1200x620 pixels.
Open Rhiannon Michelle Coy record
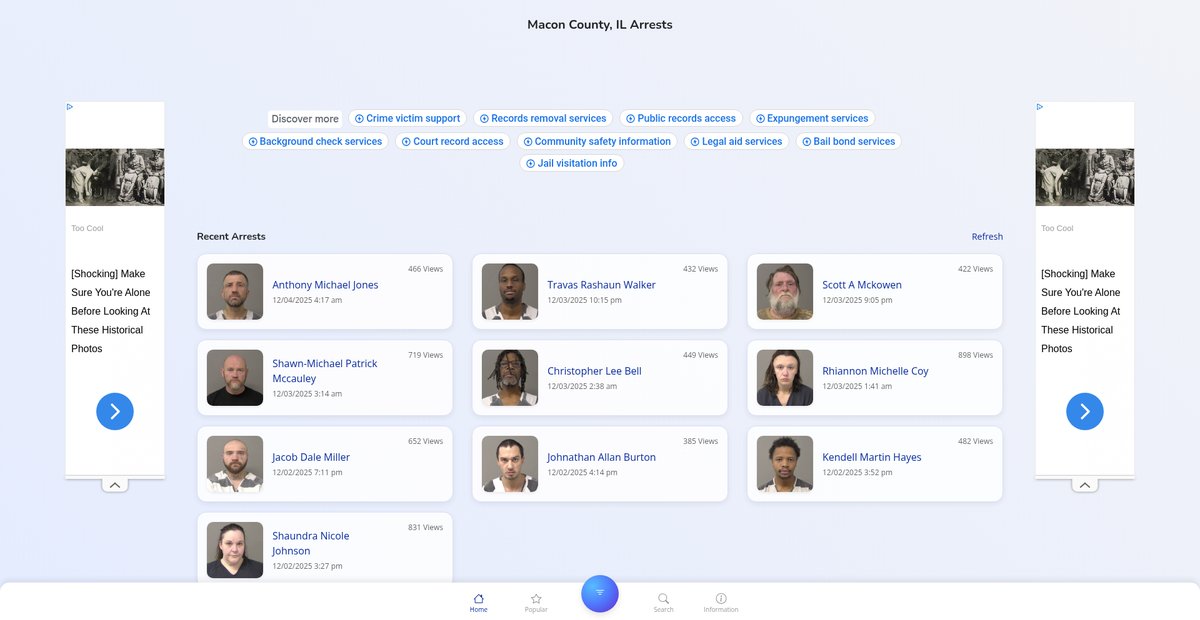pos(875,371)
